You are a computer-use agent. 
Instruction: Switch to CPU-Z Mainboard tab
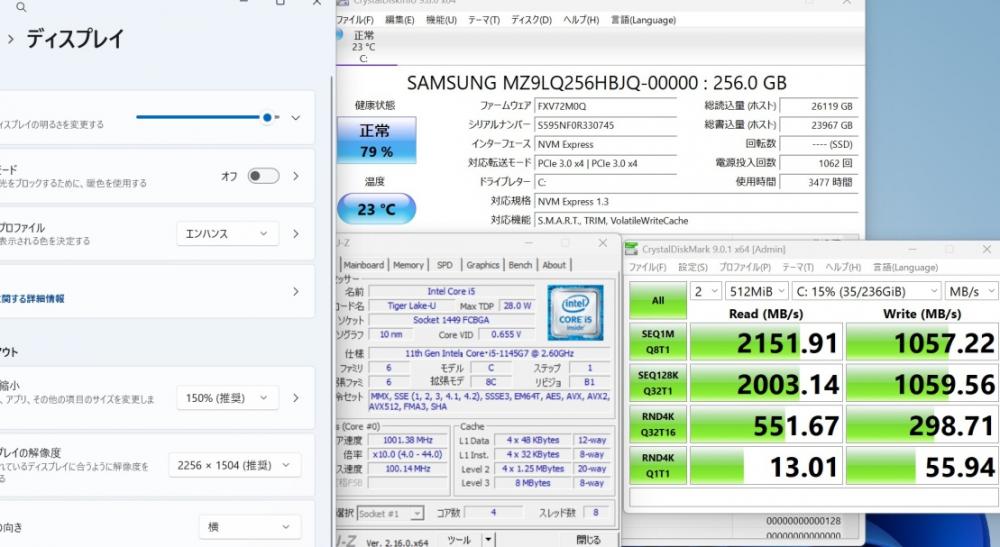[364, 265]
